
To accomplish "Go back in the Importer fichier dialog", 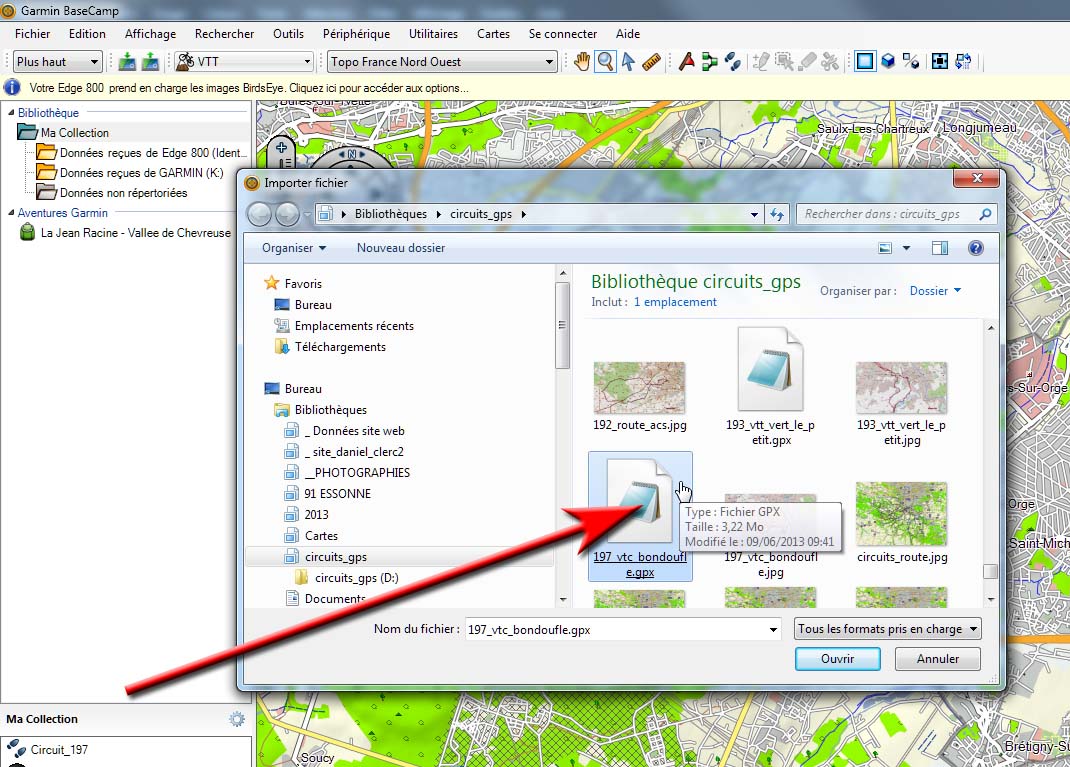I will (x=259, y=214).
